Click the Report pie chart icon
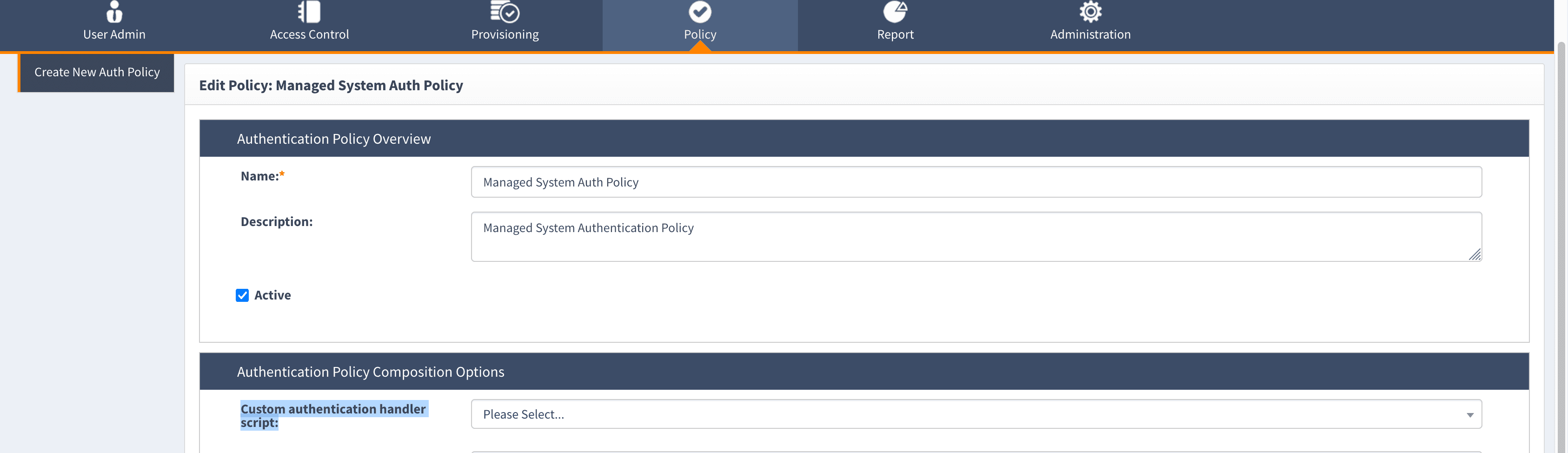This screenshot has height=453, width=1568. pyautogui.click(x=896, y=11)
